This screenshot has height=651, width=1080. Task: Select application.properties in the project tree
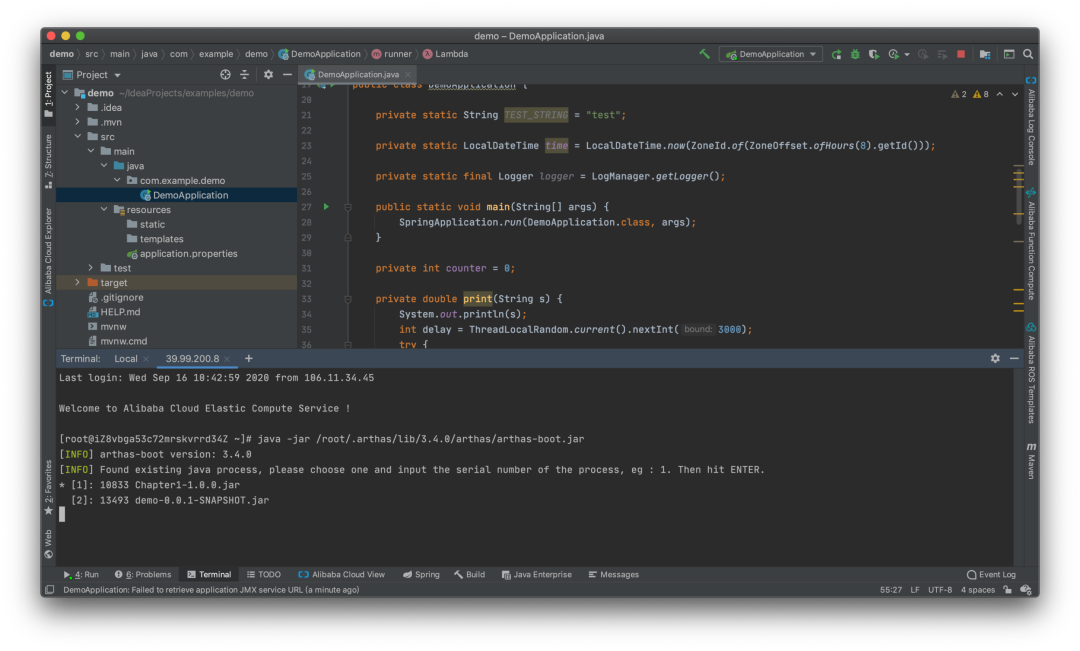[188, 254]
